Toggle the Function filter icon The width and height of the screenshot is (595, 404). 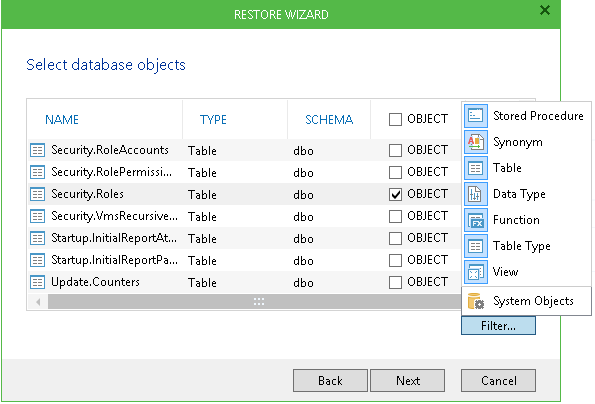pos(475,220)
